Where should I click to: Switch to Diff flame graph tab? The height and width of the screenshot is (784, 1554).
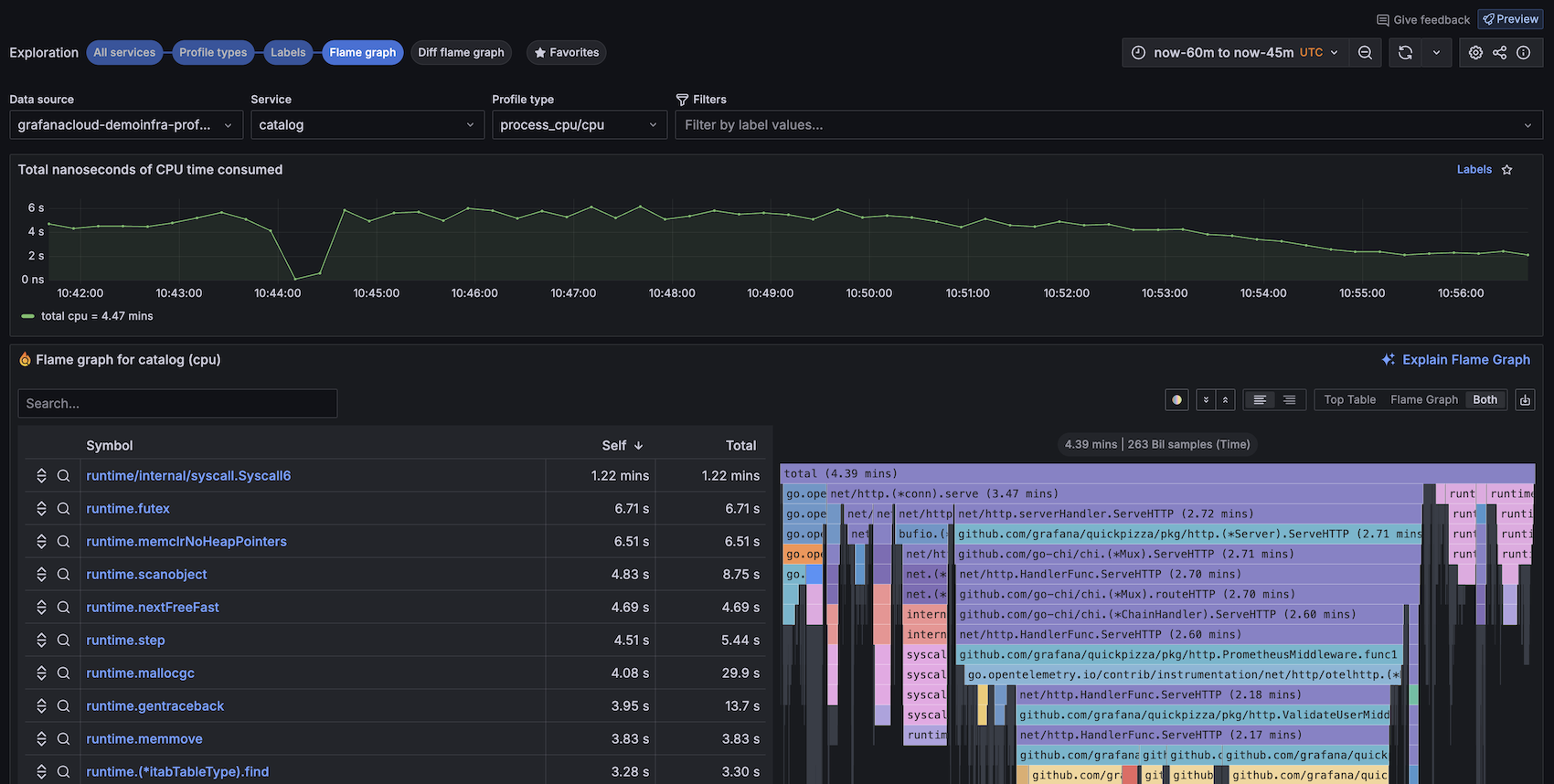coord(461,53)
